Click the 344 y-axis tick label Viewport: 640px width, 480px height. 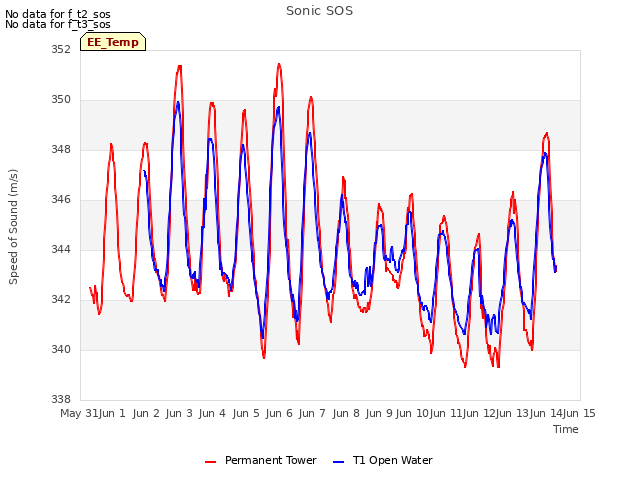pyautogui.click(x=61, y=249)
